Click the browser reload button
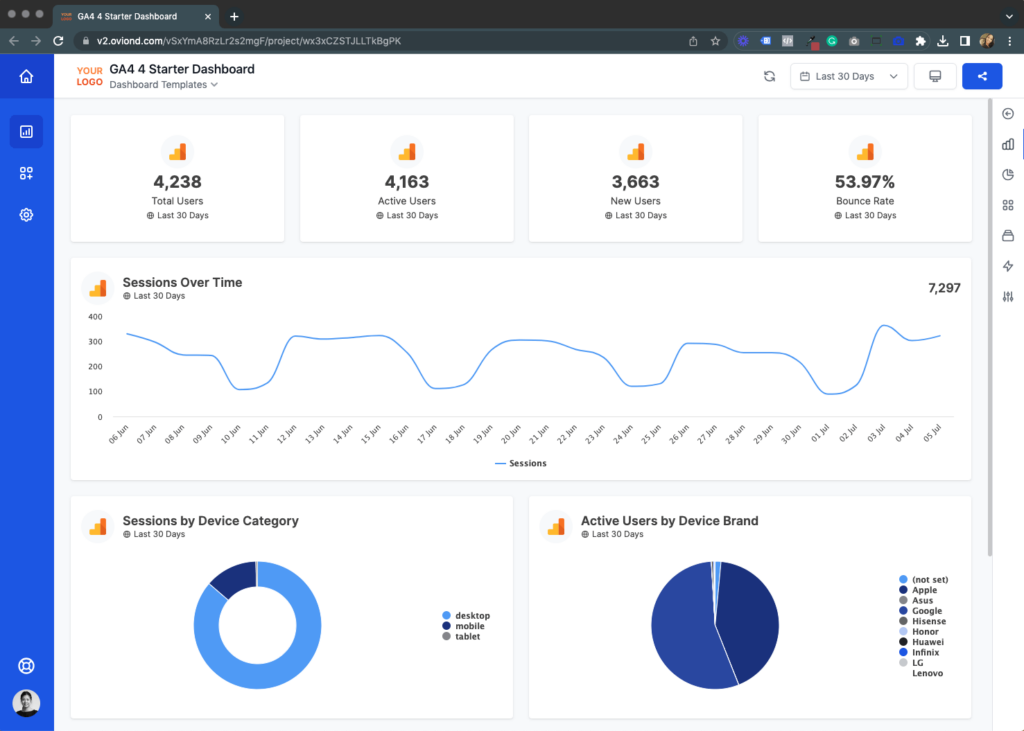1024x731 pixels. pos(58,41)
